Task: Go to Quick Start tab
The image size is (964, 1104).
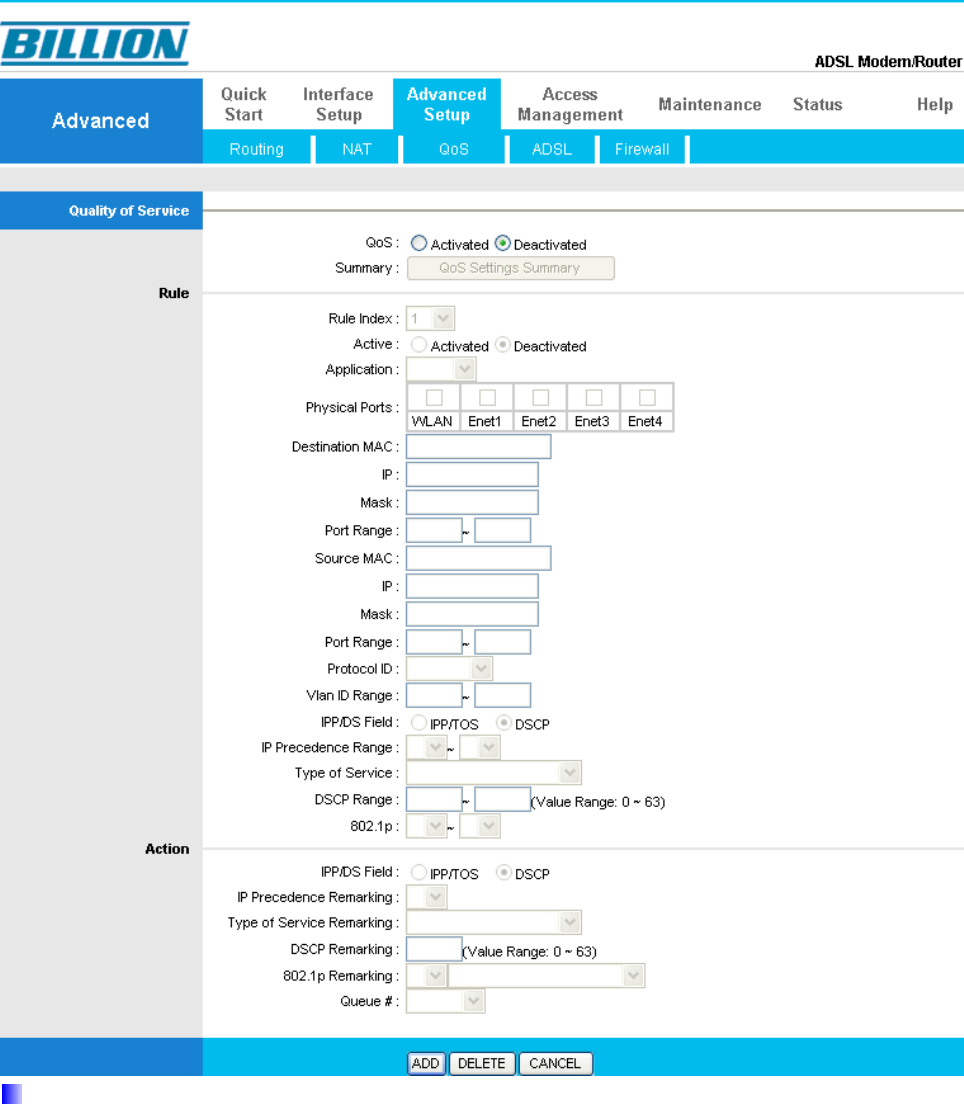Action: pyautogui.click(x=244, y=104)
